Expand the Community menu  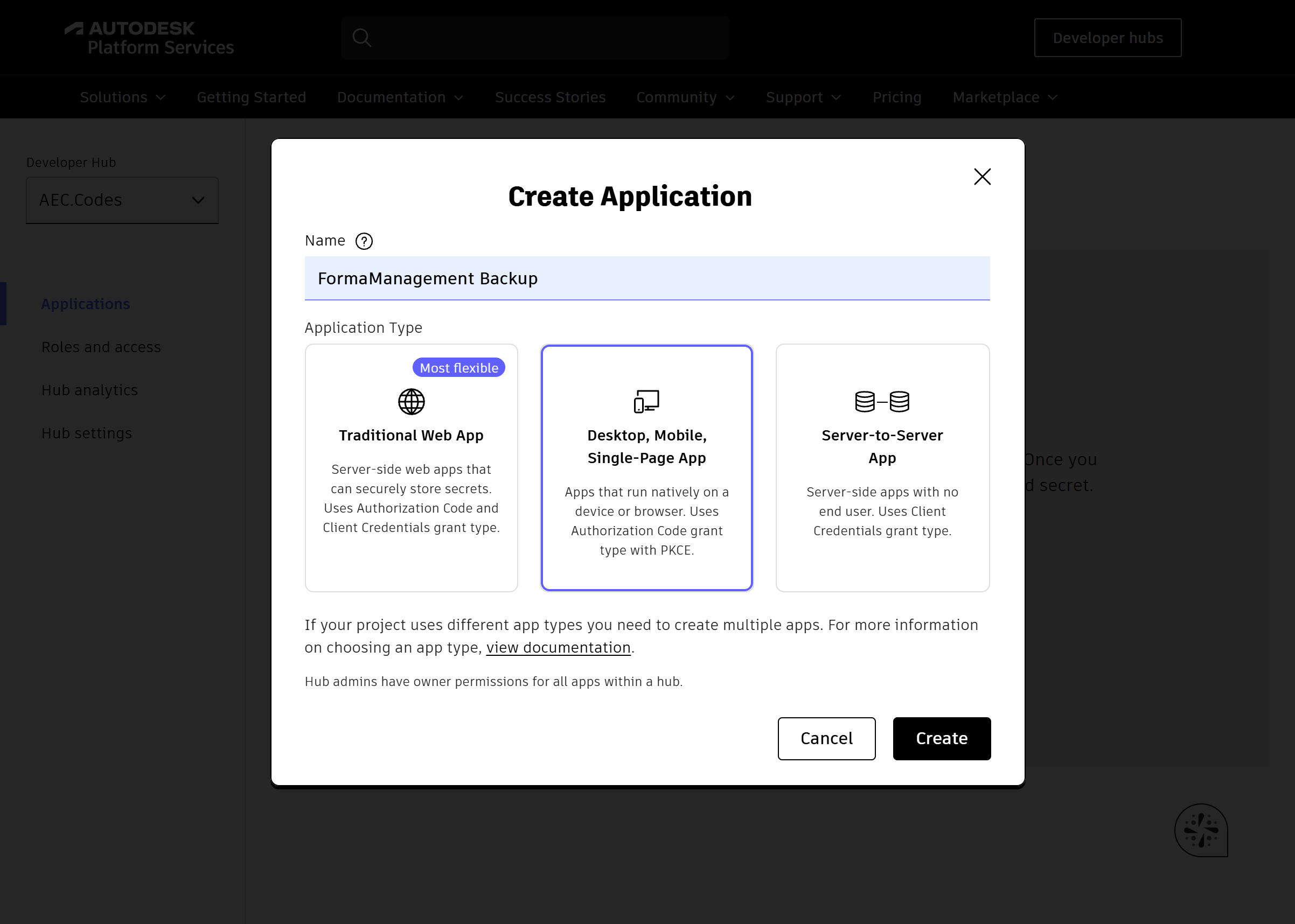685,97
